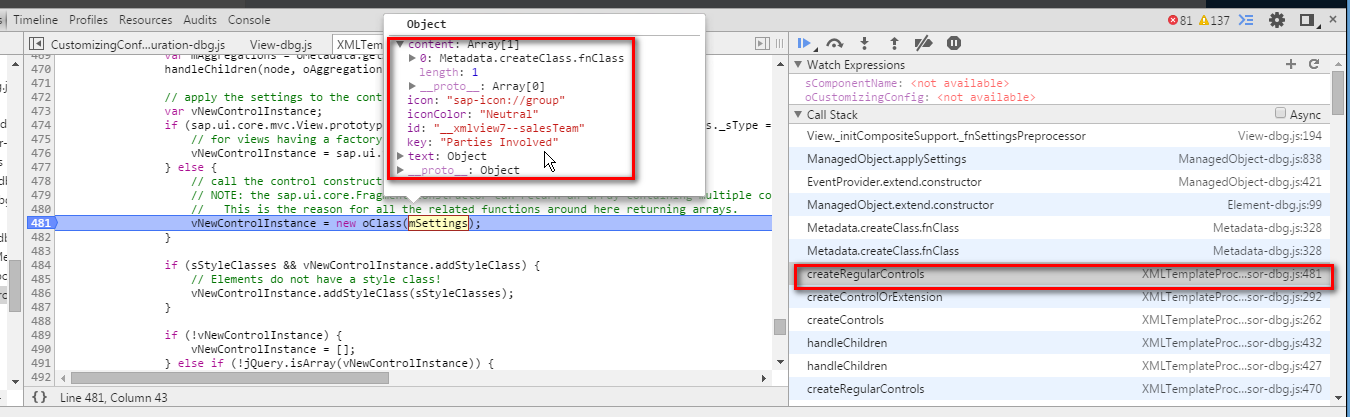Image resolution: width=1350 pixels, height=417 pixels.
Task: Toggle pause on exceptions
Action: pos(954,43)
